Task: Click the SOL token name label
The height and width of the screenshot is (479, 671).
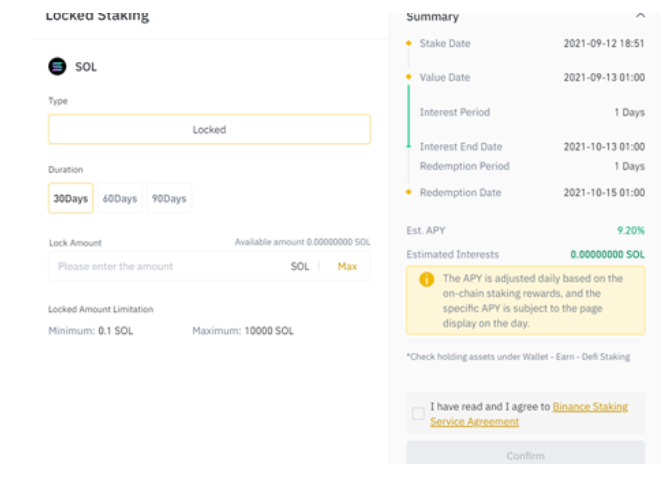Action: (86, 67)
